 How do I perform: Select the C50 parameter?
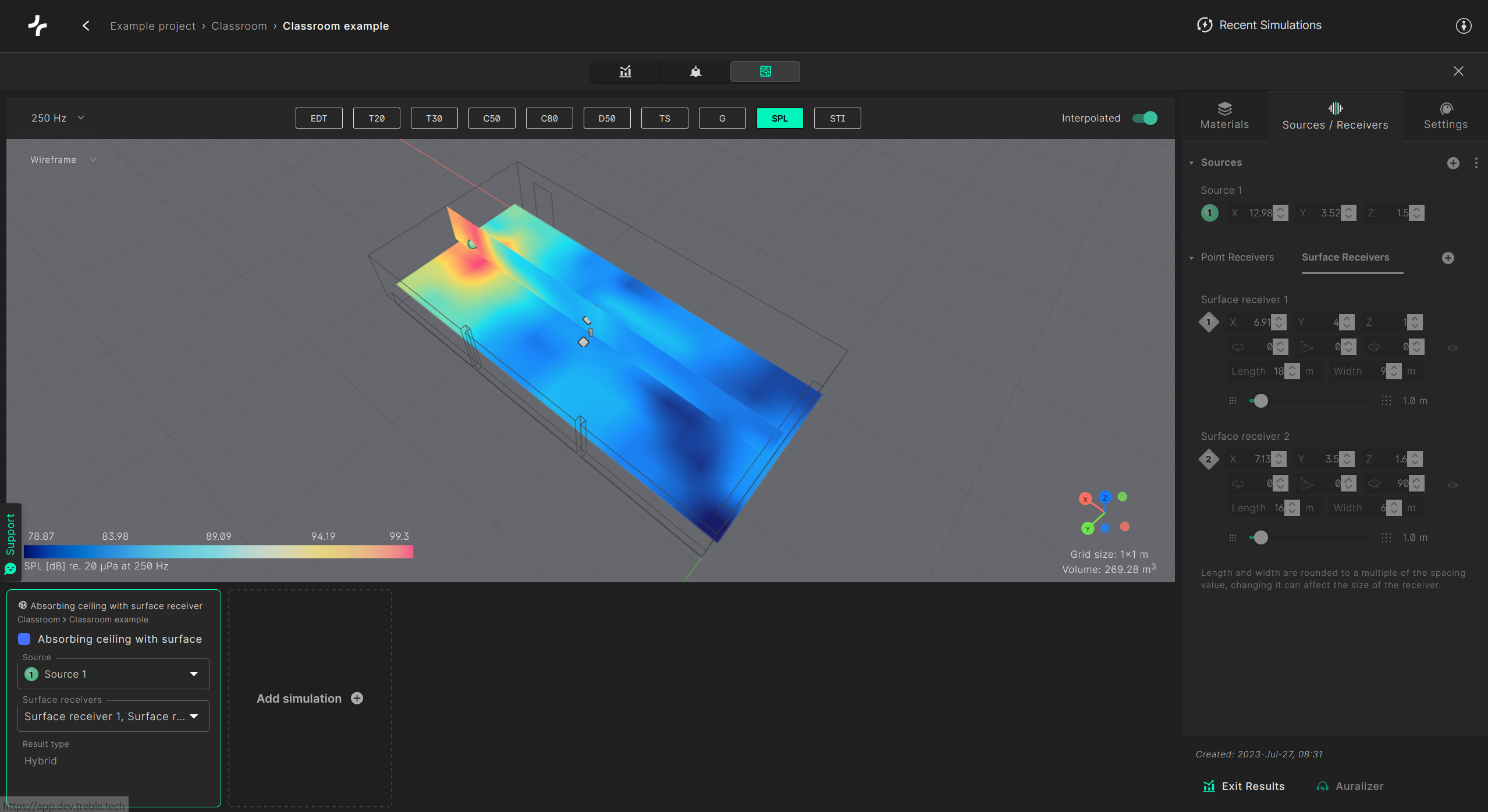492,118
